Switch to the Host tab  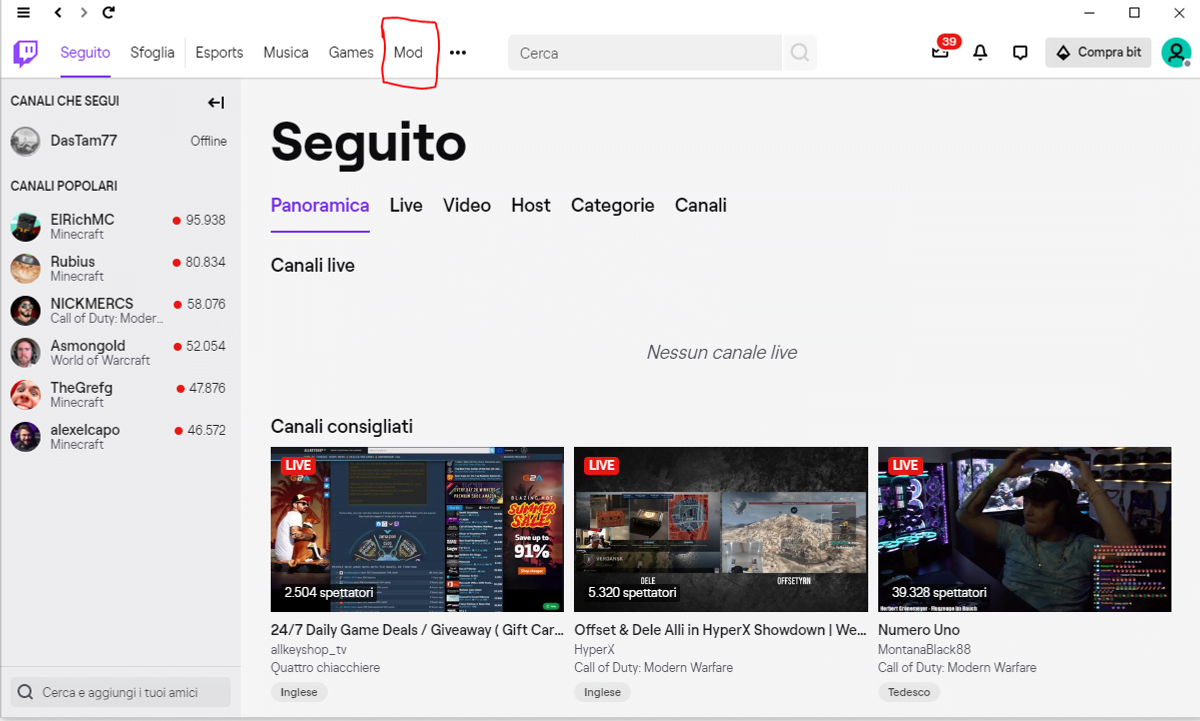click(531, 205)
